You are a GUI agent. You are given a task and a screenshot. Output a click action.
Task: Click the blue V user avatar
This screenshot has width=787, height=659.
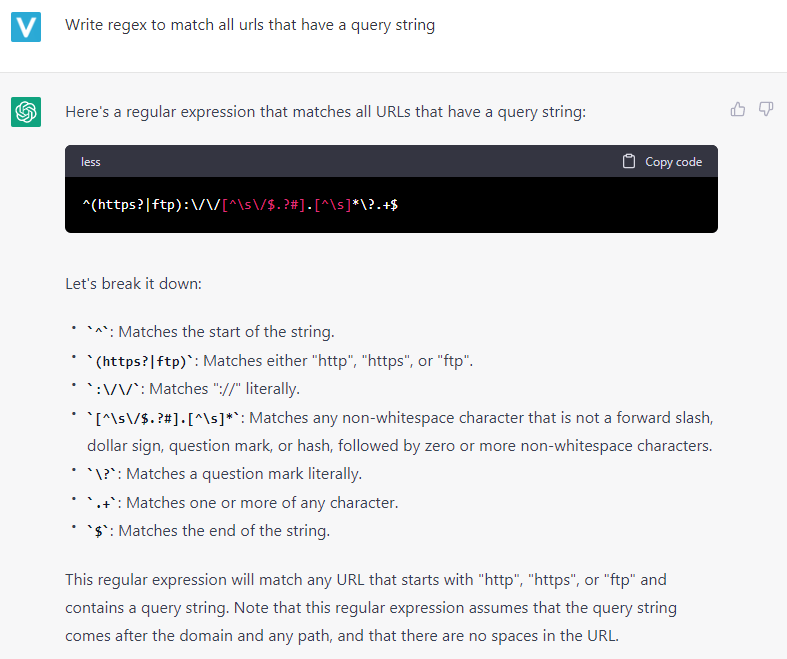26,27
